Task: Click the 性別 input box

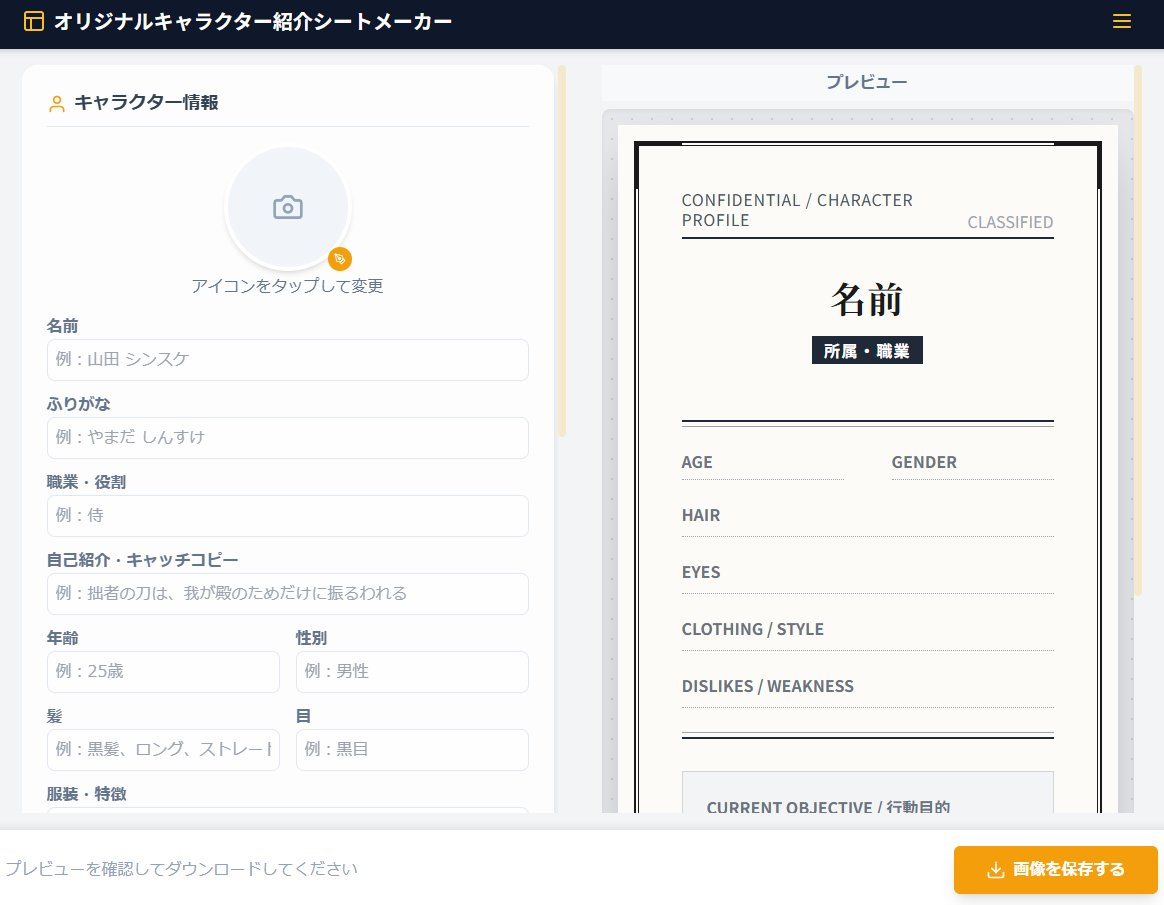Action: [x=412, y=672]
